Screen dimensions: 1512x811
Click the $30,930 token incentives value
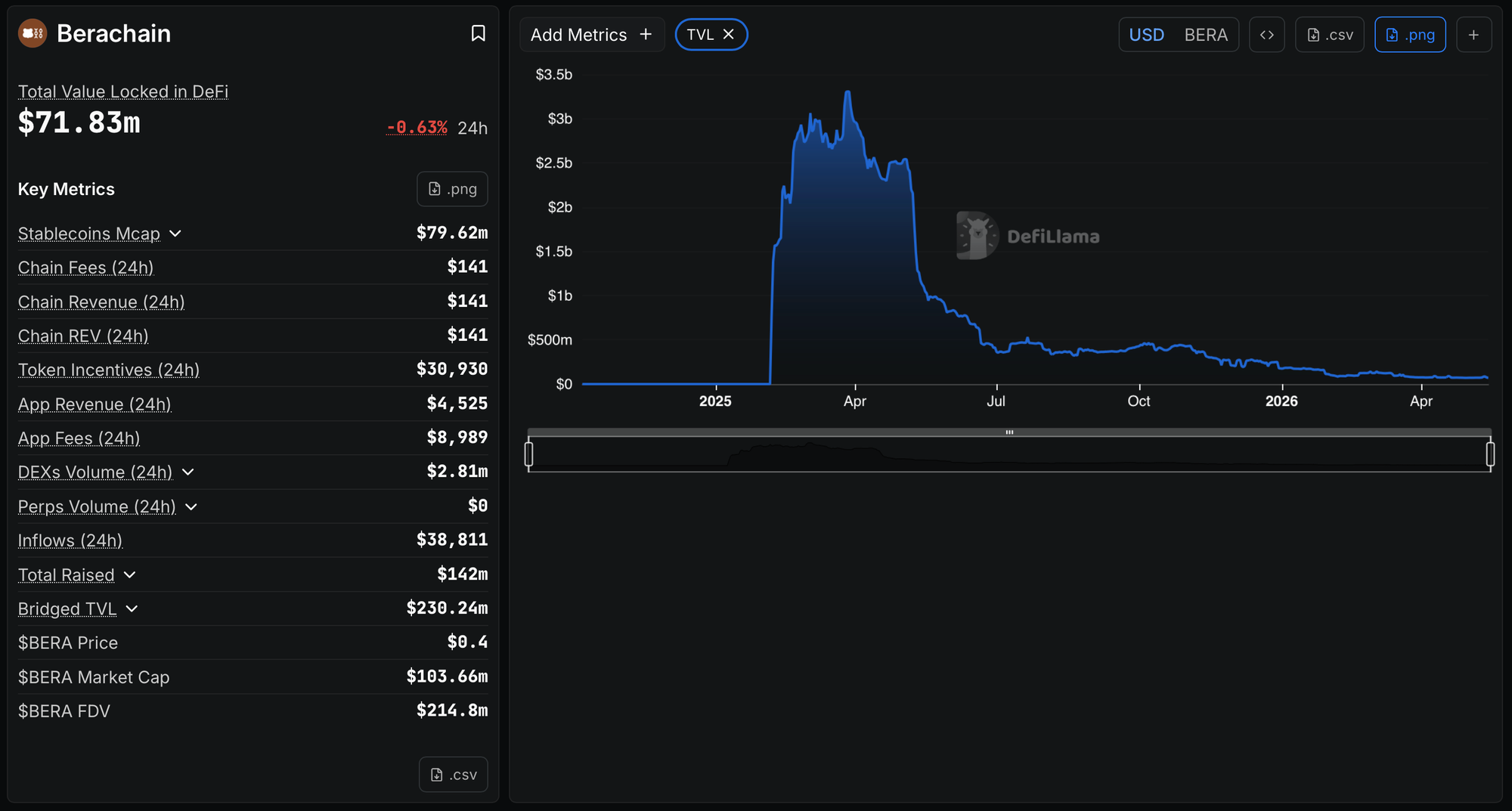452,369
